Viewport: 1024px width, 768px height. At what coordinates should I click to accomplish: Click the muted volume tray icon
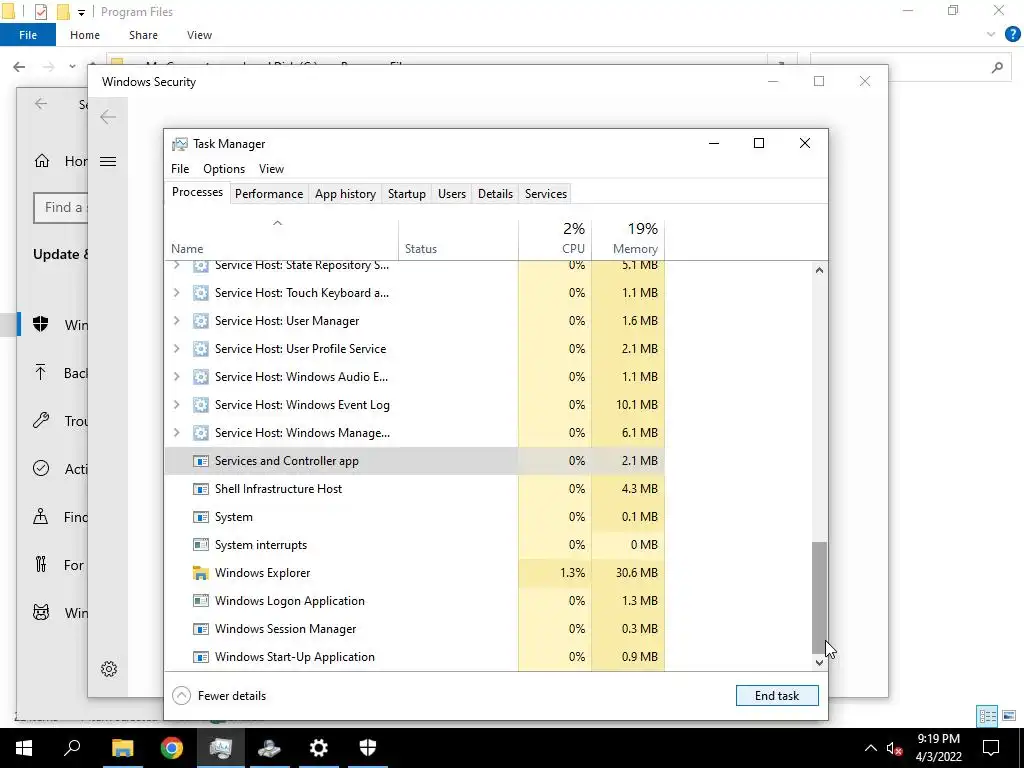pos(894,748)
